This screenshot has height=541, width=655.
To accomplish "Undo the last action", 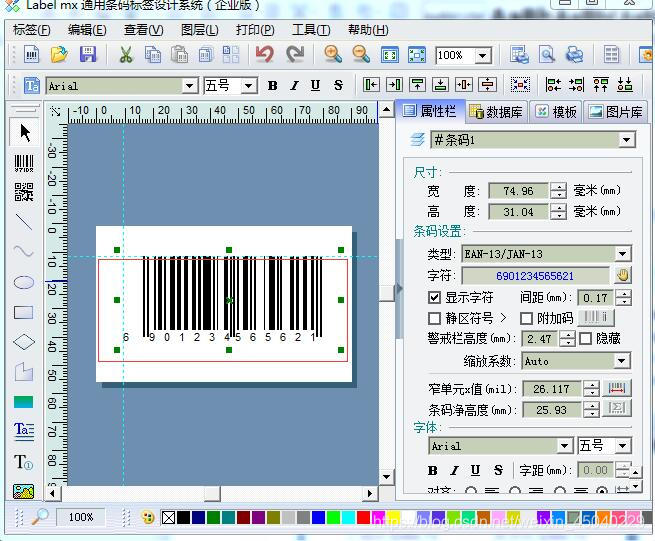I will coord(264,55).
